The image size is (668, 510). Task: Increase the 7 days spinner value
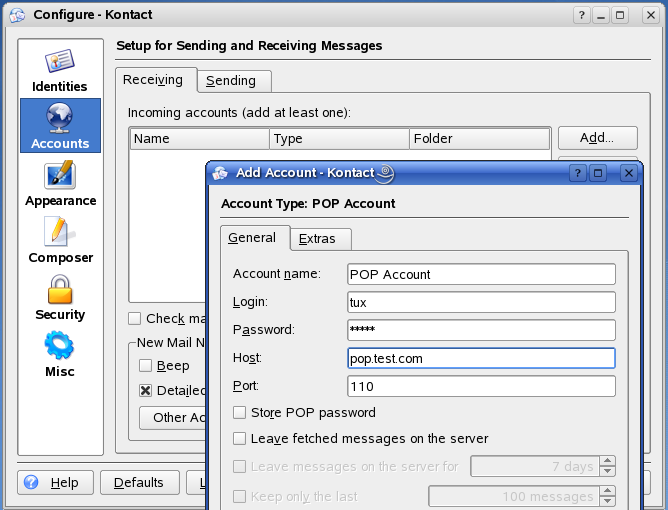pyautogui.click(x=607, y=461)
